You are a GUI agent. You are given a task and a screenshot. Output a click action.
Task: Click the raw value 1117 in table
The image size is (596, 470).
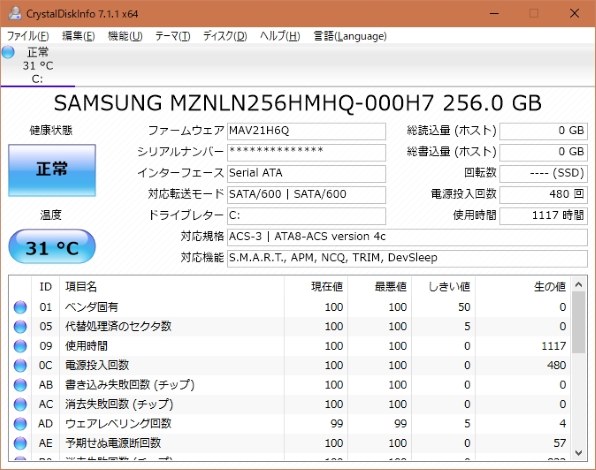pos(554,346)
